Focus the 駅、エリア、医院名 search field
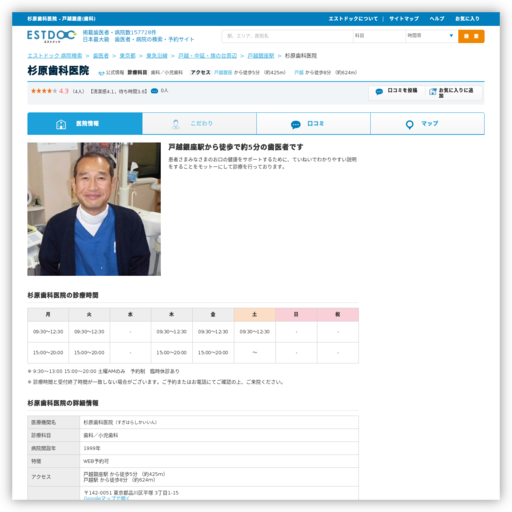This screenshot has width=512, height=512. pos(287,36)
